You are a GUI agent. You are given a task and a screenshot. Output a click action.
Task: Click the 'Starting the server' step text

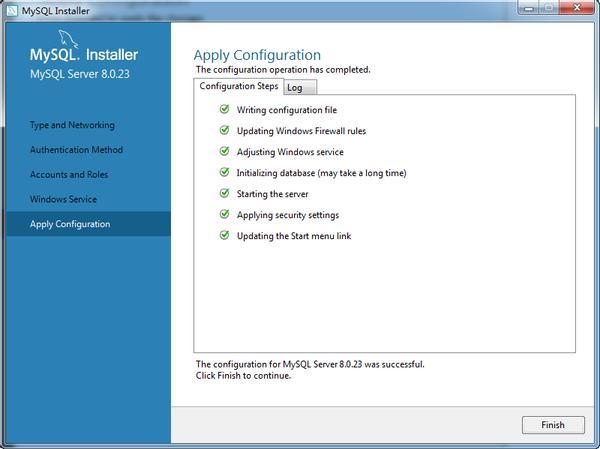pos(272,194)
